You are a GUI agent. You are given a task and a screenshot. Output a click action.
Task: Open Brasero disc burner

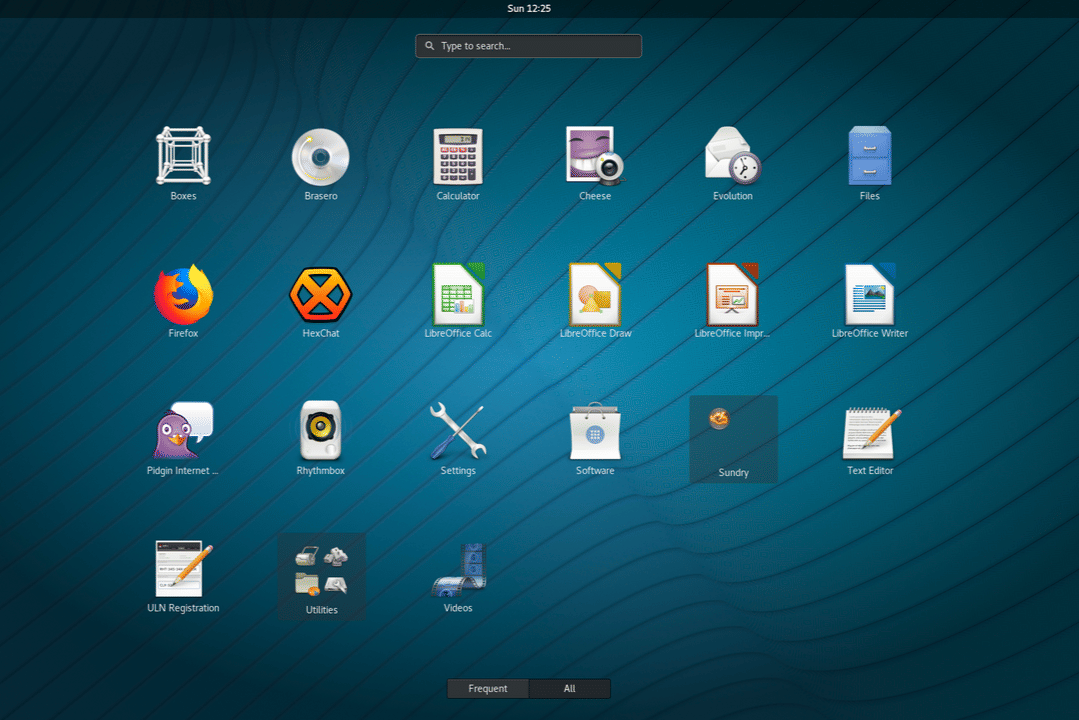pos(320,160)
